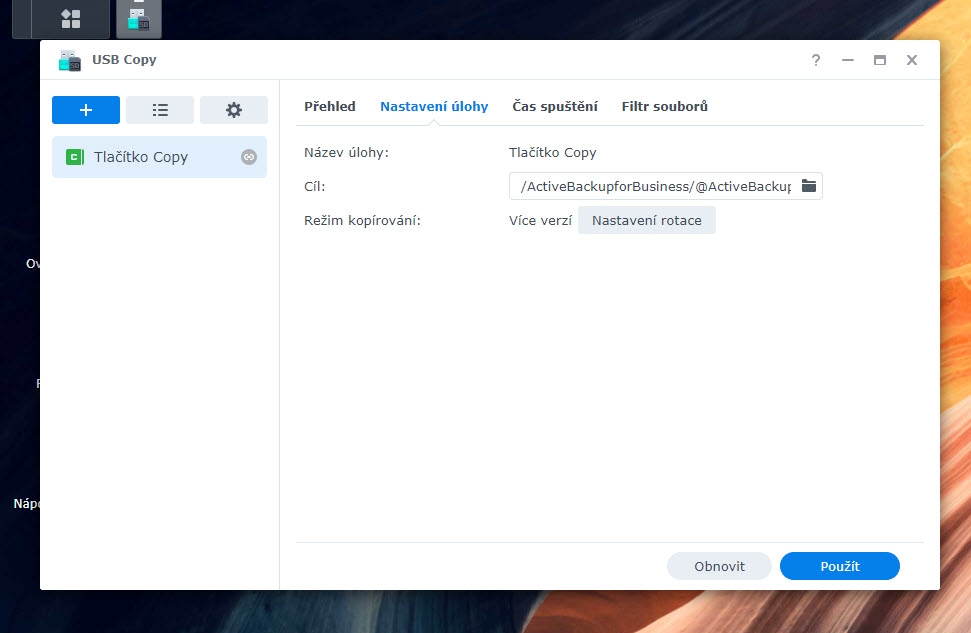Image resolution: width=971 pixels, height=633 pixels.
Task: Browse destination with the folder icon
Action: pyautogui.click(x=809, y=186)
